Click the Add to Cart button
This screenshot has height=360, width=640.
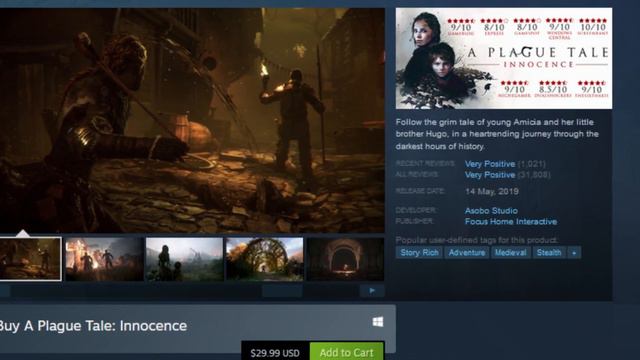(x=347, y=352)
